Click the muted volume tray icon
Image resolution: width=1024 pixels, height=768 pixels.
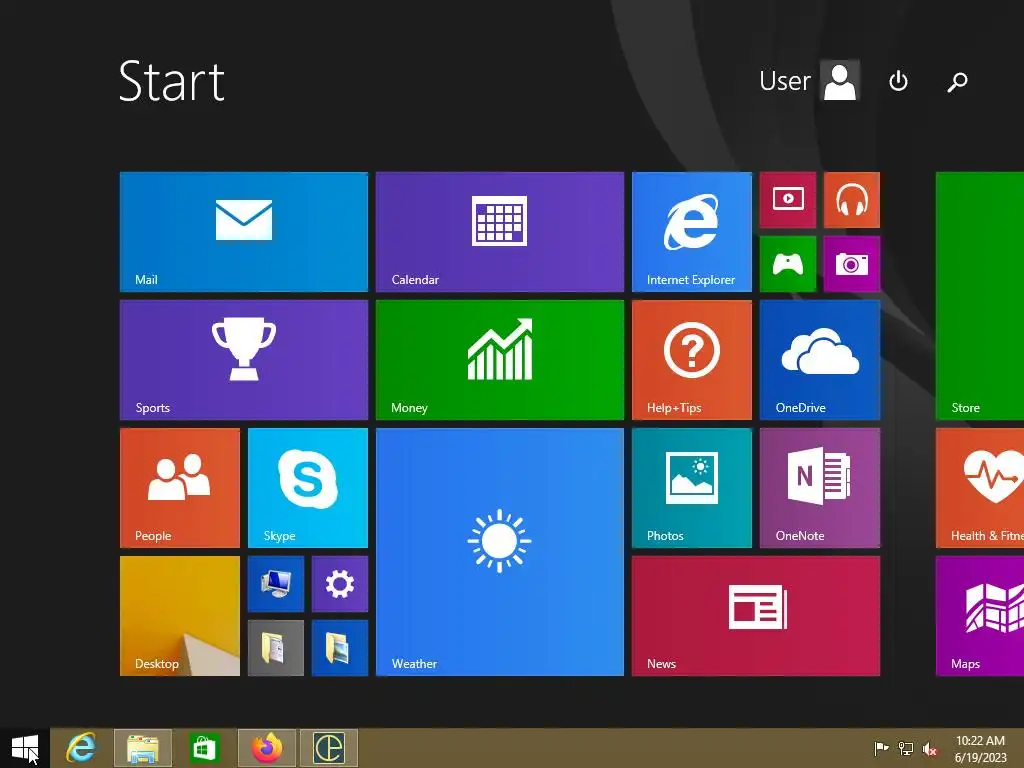point(930,748)
